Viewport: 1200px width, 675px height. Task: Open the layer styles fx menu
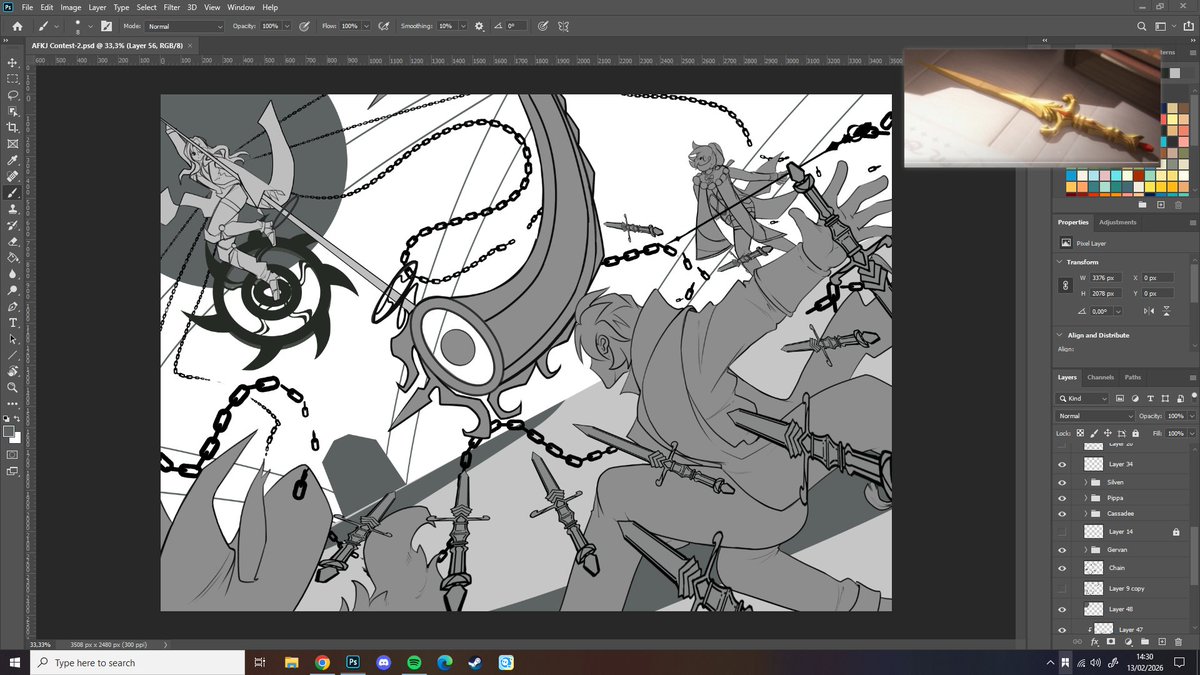(1094, 641)
